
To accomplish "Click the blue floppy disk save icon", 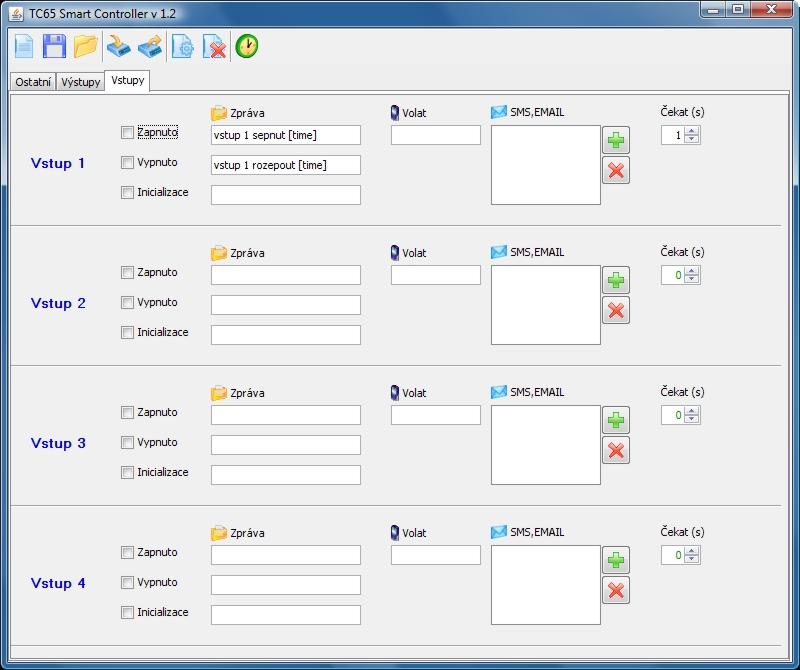I will coord(54,46).
